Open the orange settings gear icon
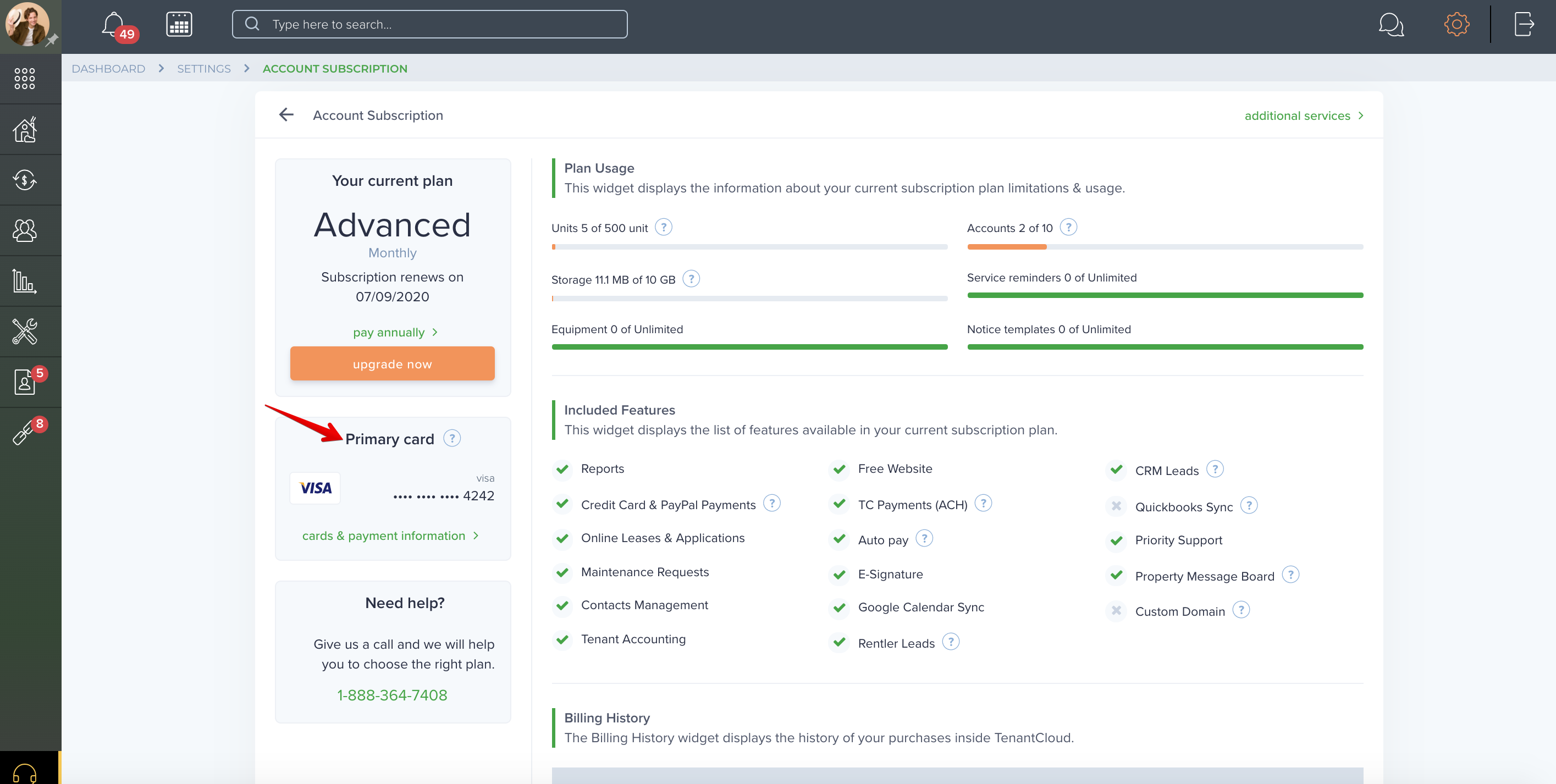Screen dimensions: 1556x784 pos(1456,25)
